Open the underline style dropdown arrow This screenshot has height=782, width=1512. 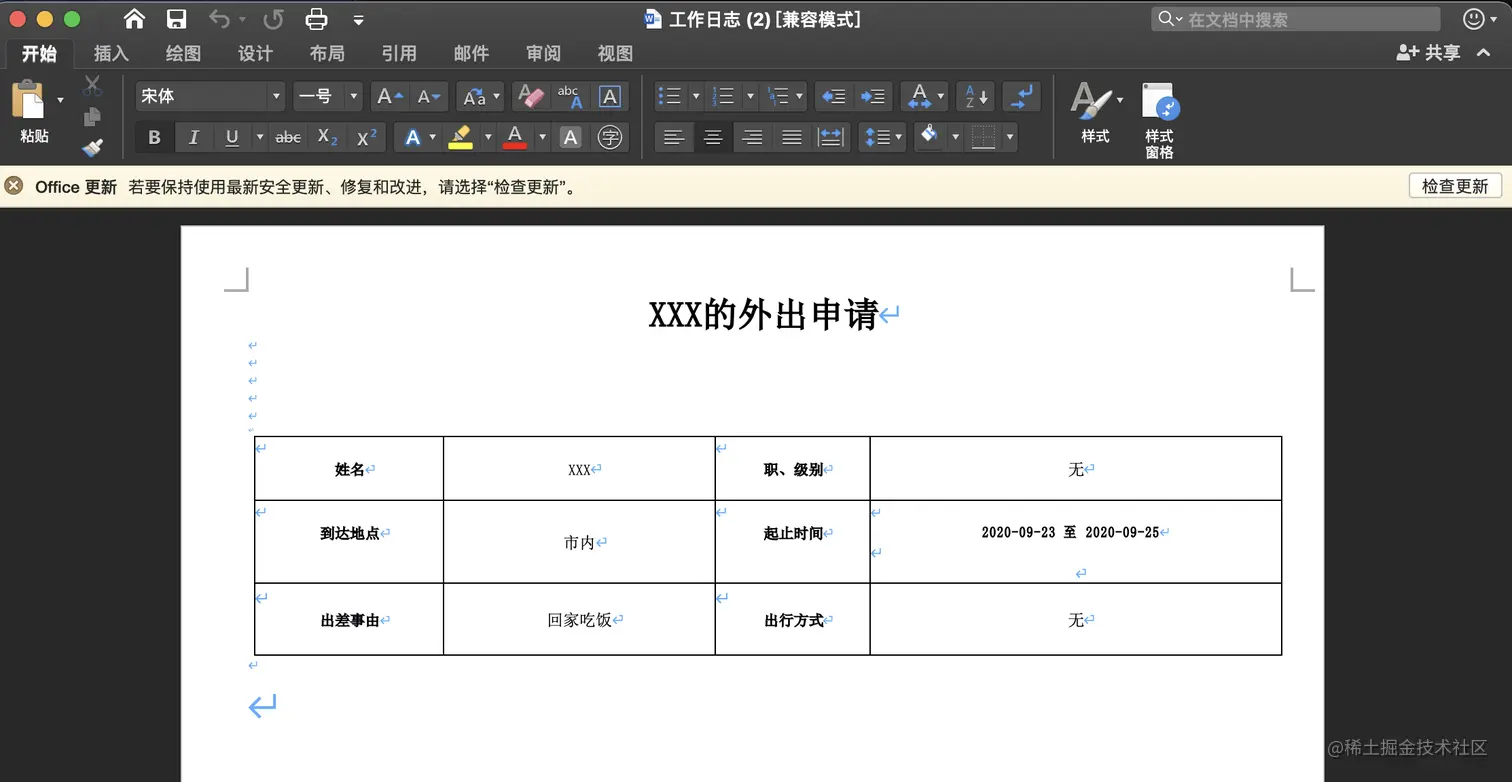pyautogui.click(x=260, y=137)
